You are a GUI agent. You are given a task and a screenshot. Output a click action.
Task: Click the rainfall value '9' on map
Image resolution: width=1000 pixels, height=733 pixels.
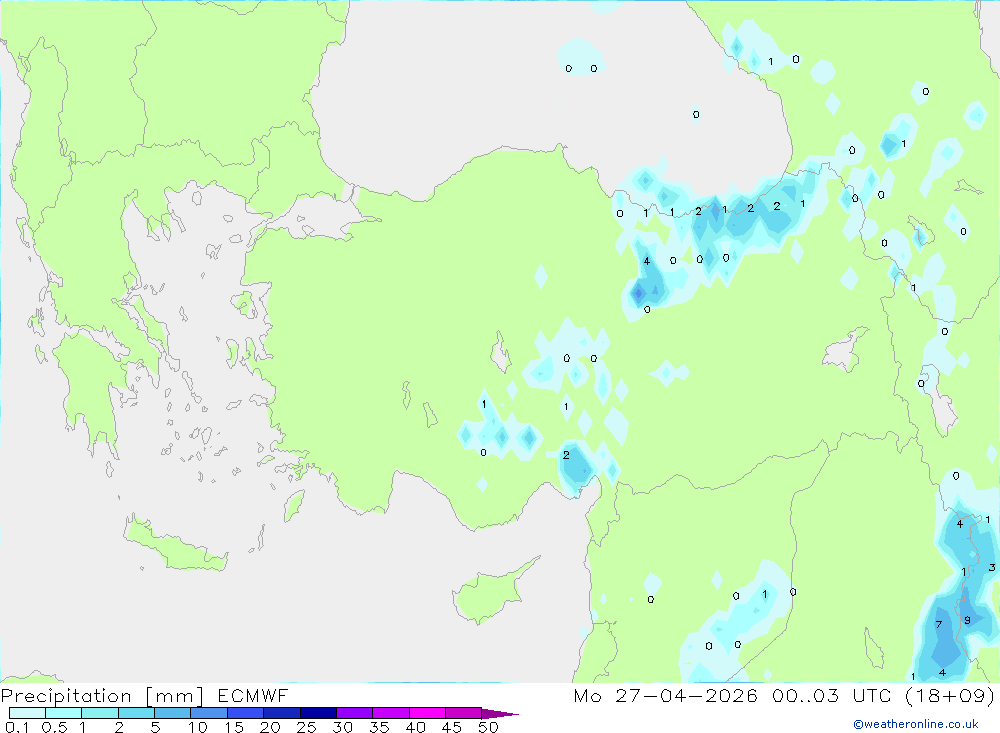967,620
